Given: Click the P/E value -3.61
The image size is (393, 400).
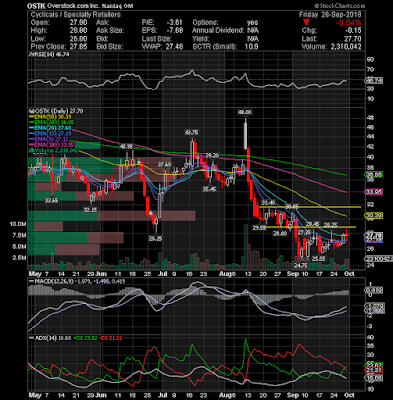Looking at the screenshot, I should click(175, 23).
